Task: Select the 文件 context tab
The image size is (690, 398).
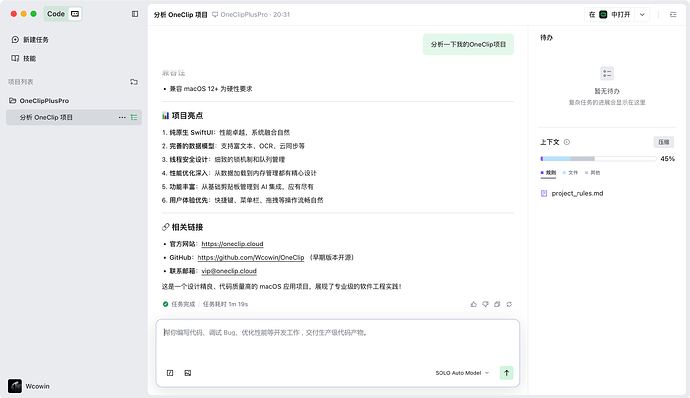Action: click(570, 173)
